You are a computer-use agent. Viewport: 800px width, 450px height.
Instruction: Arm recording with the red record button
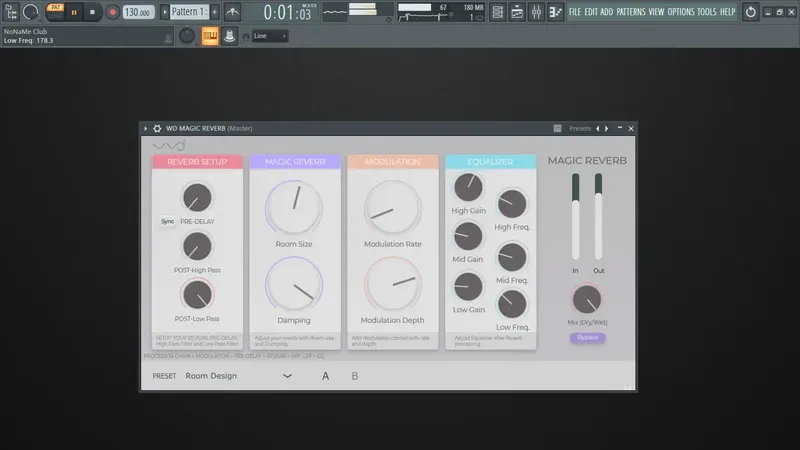click(x=112, y=12)
